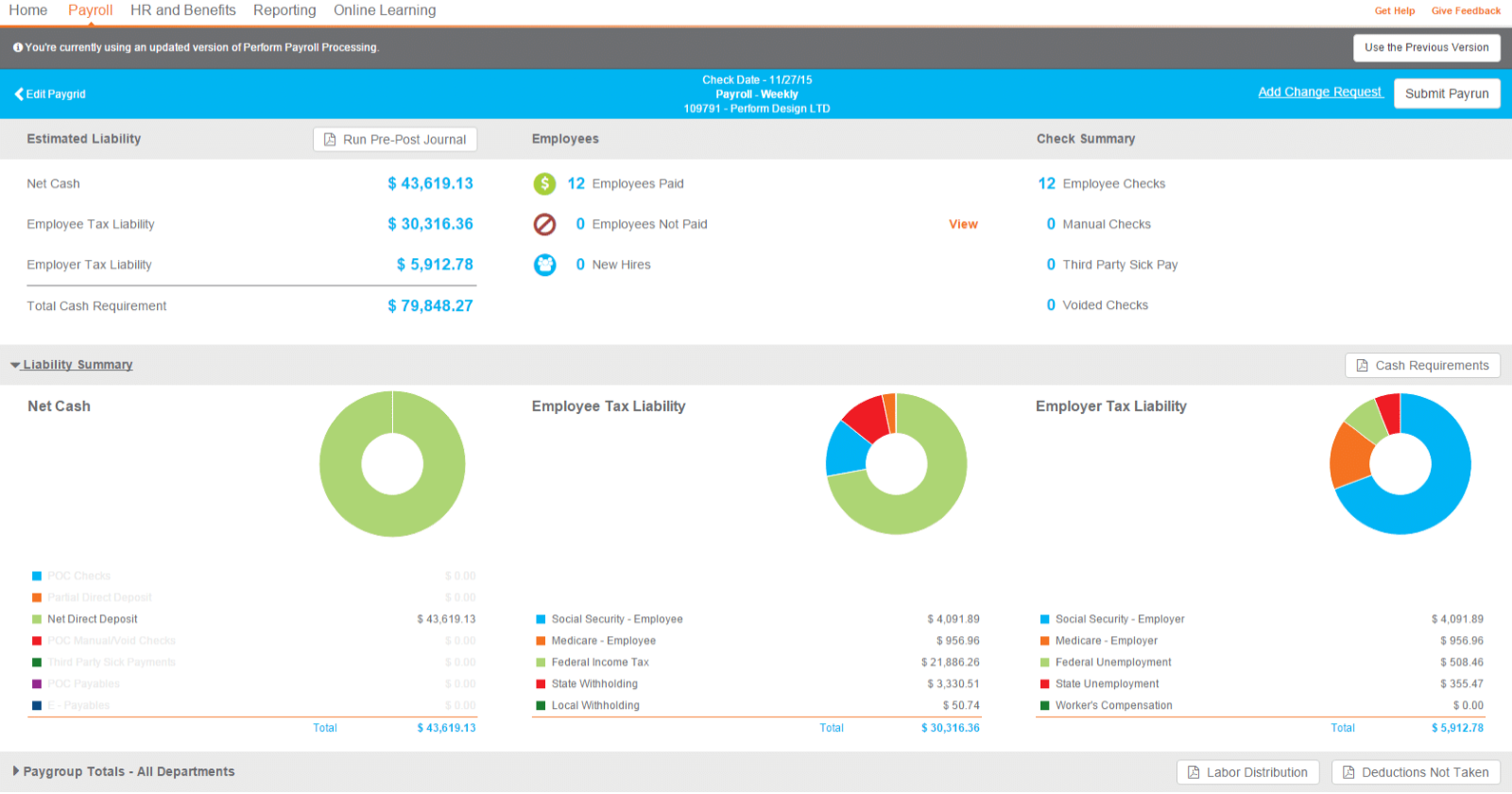The height and width of the screenshot is (794, 1512).
Task: Click the Net Cash amount $ 43,619.13
Action: point(430,183)
